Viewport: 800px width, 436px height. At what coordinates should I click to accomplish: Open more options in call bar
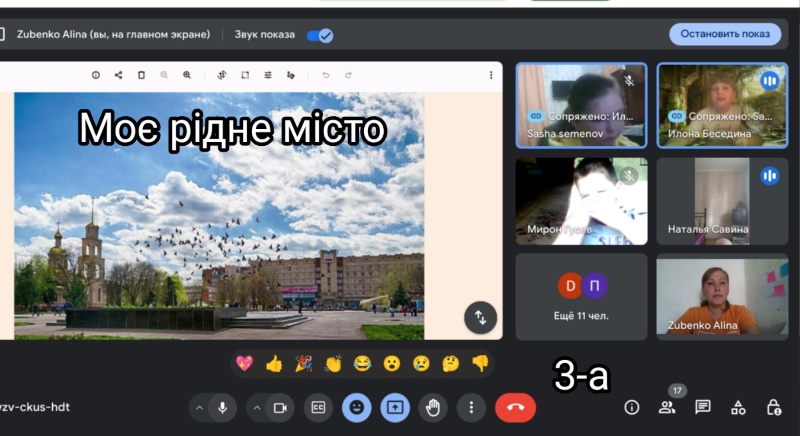(471, 407)
